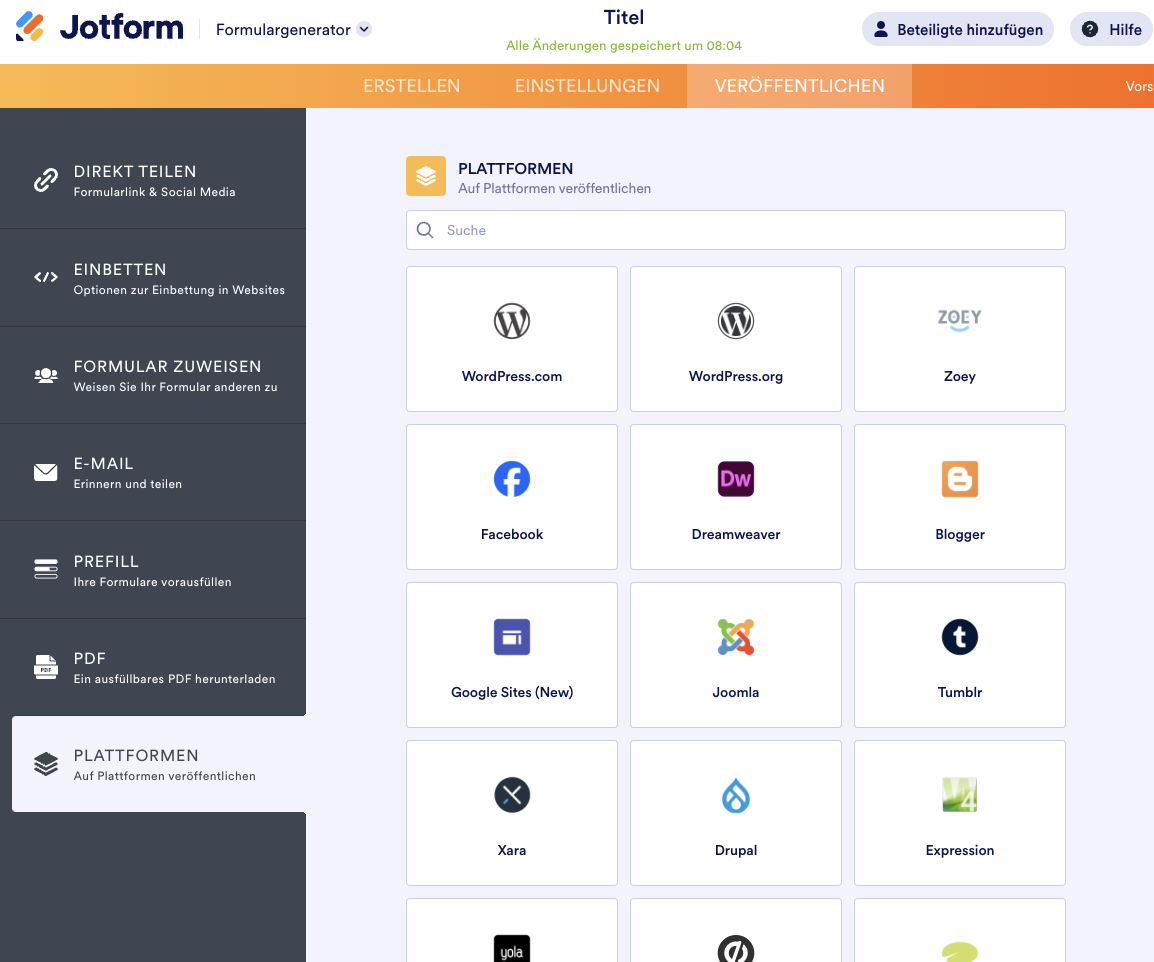The width and height of the screenshot is (1154, 962).
Task: Select the Einbetten sidebar option
Action: coord(153,278)
